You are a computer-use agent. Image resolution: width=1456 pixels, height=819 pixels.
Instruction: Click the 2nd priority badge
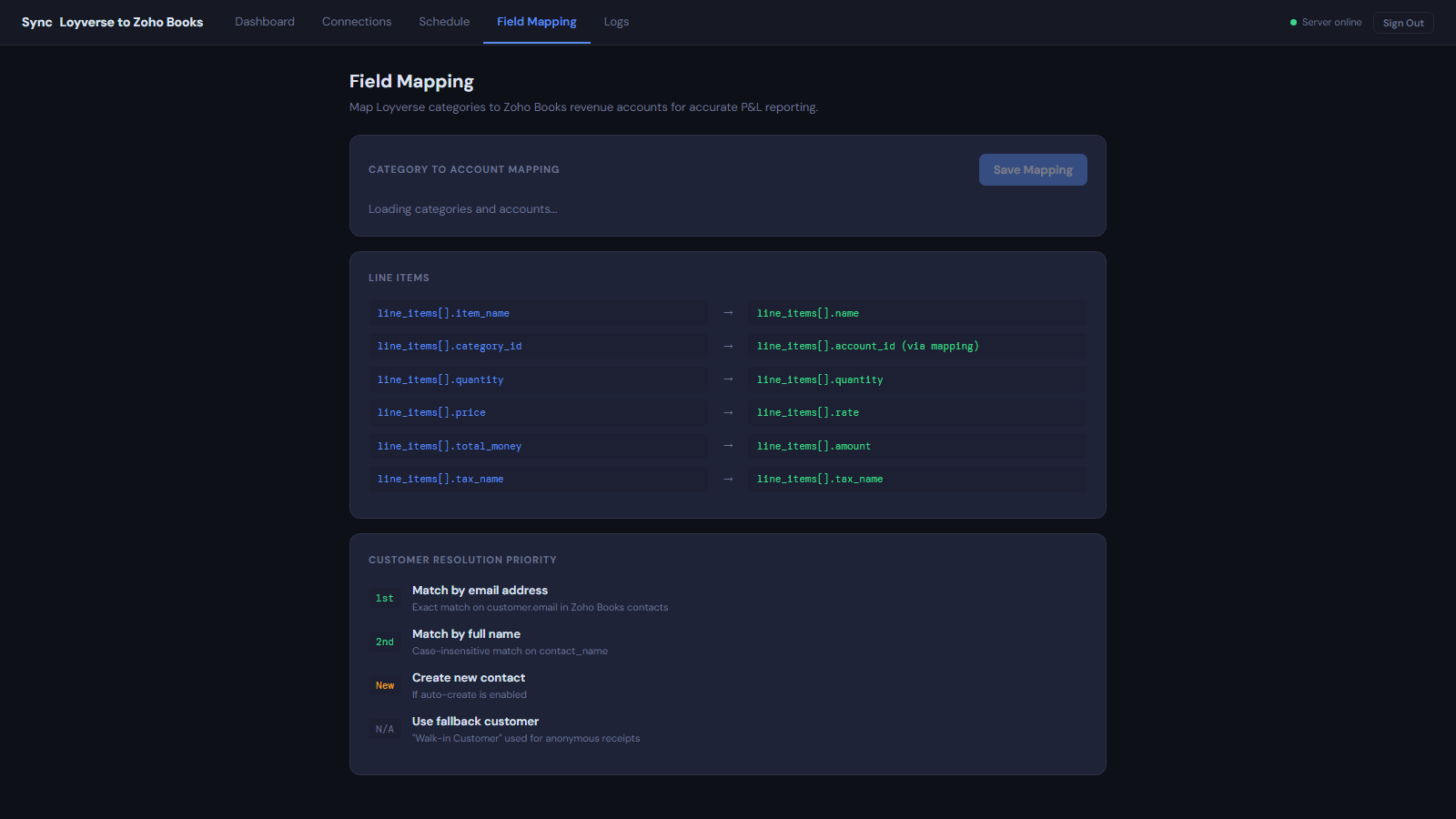[x=385, y=642]
